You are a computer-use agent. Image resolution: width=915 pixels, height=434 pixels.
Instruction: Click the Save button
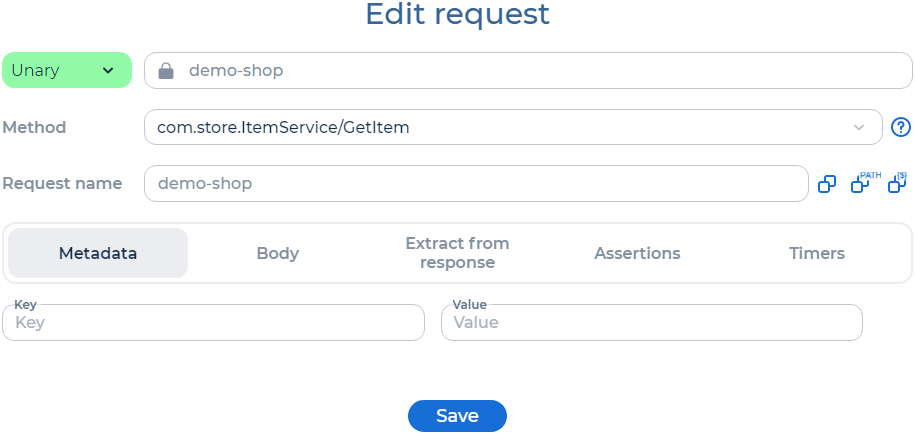[457, 416]
